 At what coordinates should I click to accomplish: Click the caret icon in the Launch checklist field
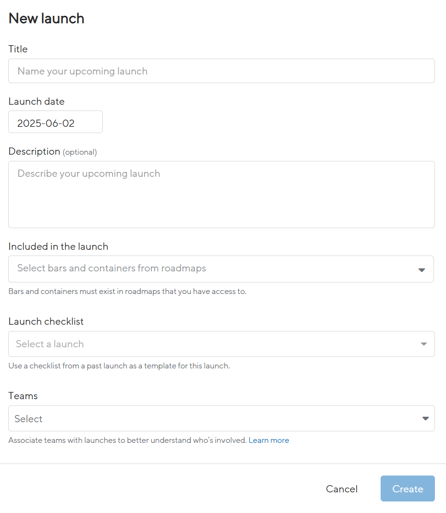point(424,344)
